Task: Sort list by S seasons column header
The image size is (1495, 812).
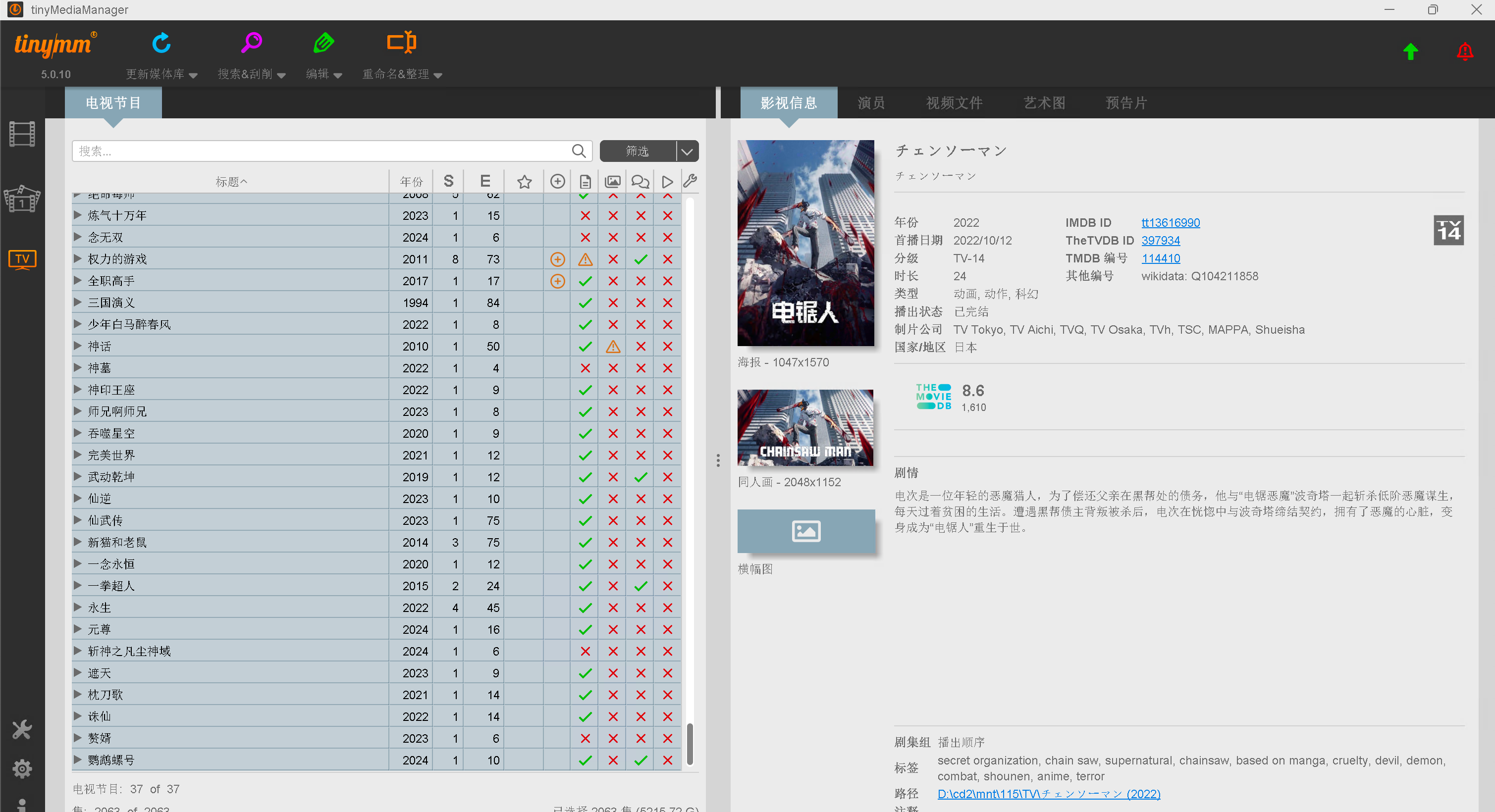Action: tap(448, 182)
